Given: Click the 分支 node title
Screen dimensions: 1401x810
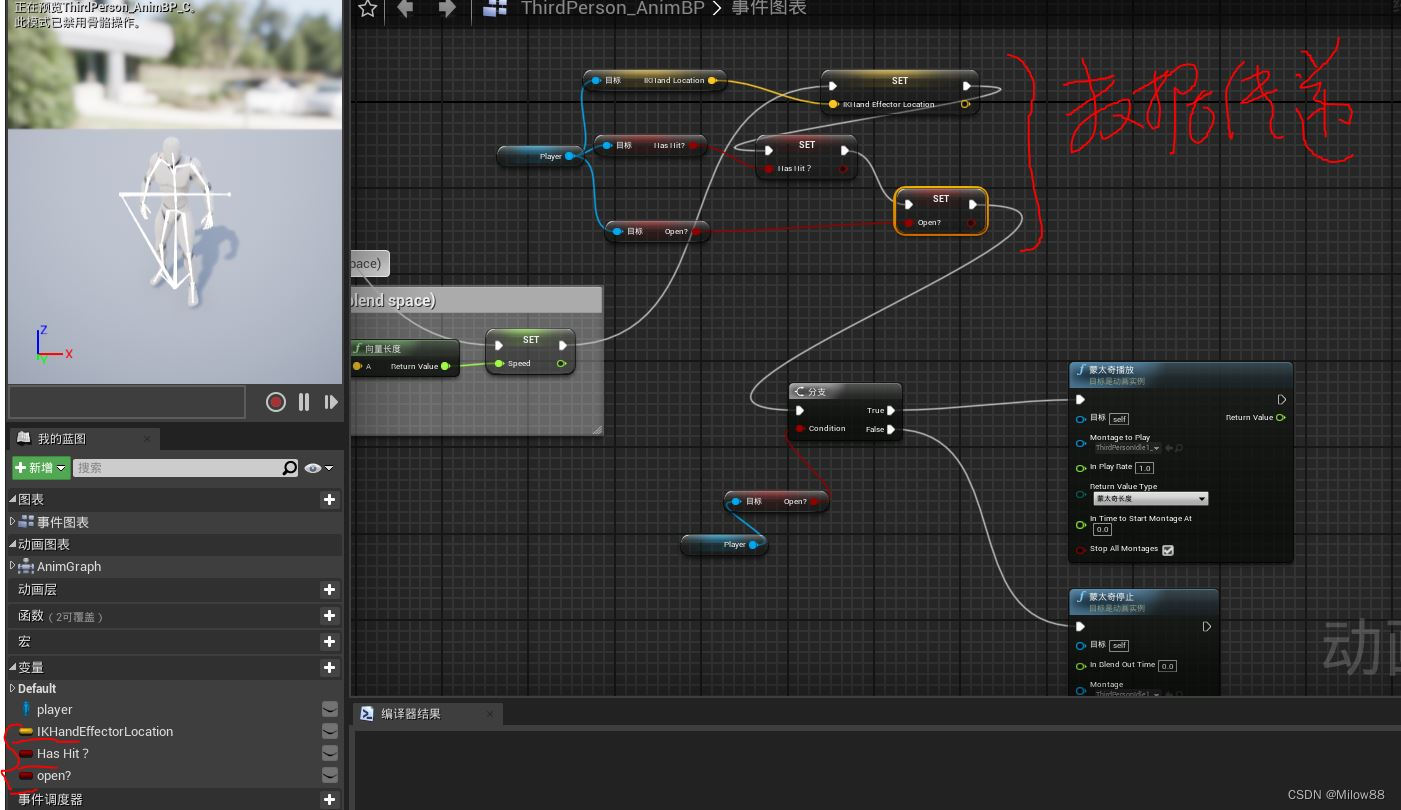Looking at the screenshot, I should (x=816, y=391).
